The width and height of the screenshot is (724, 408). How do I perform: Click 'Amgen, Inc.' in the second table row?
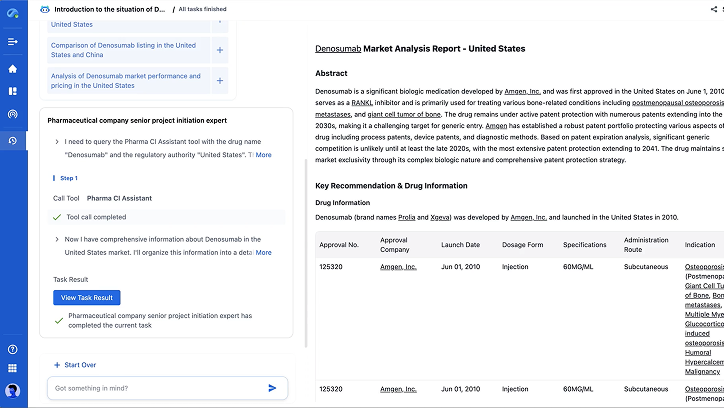[398, 389]
